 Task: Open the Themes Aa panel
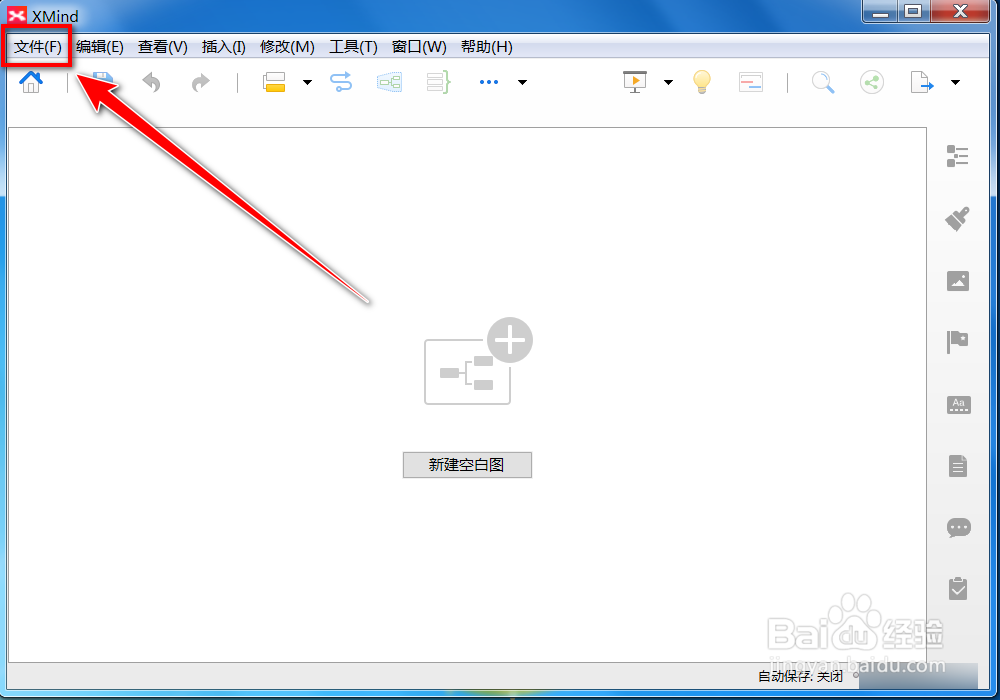(x=959, y=404)
